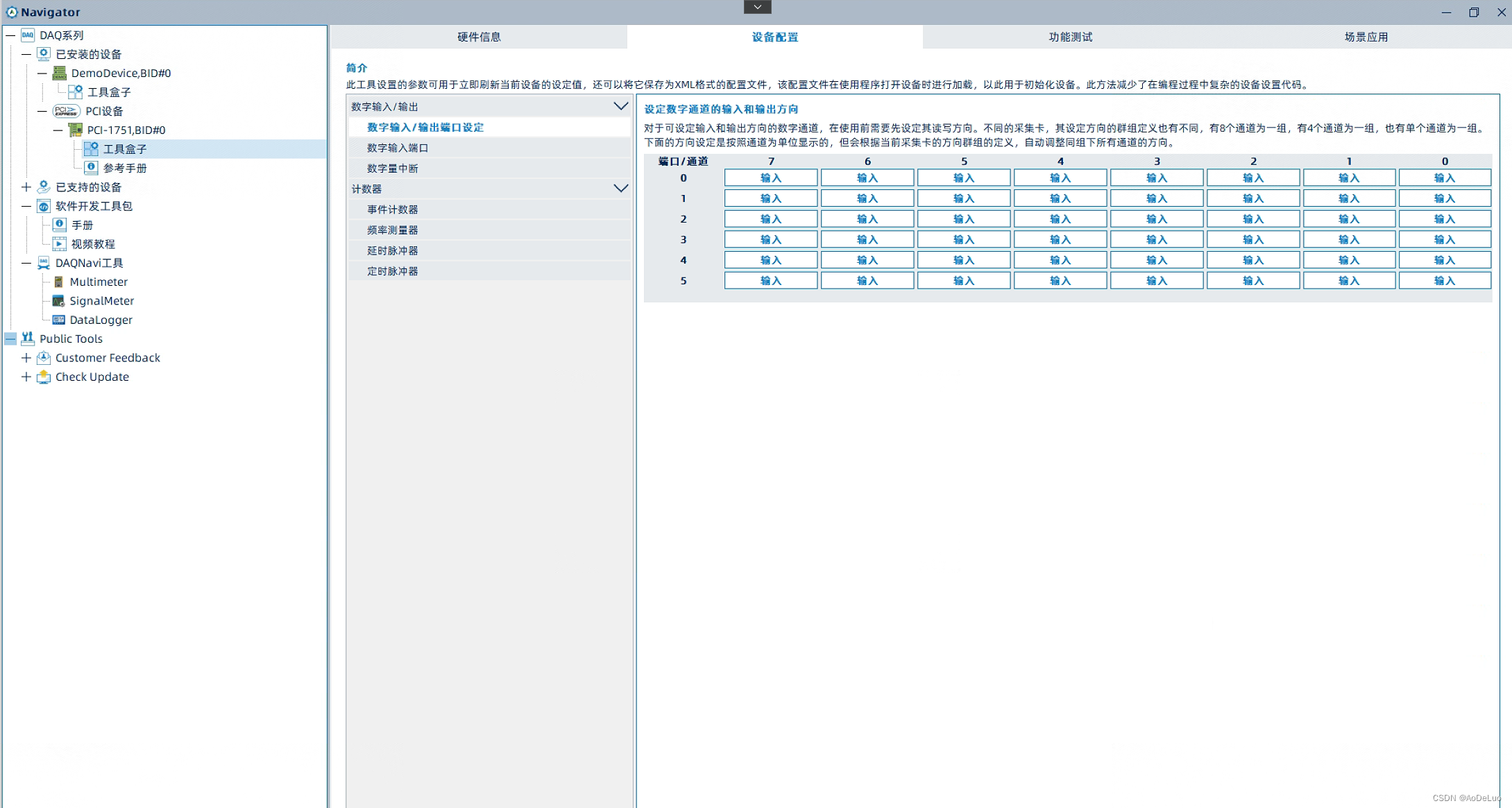Image resolution: width=1512 pixels, height=808 pixels.
Task: Select the 参考手册 tree item text
Action: [x=125, y=168]
